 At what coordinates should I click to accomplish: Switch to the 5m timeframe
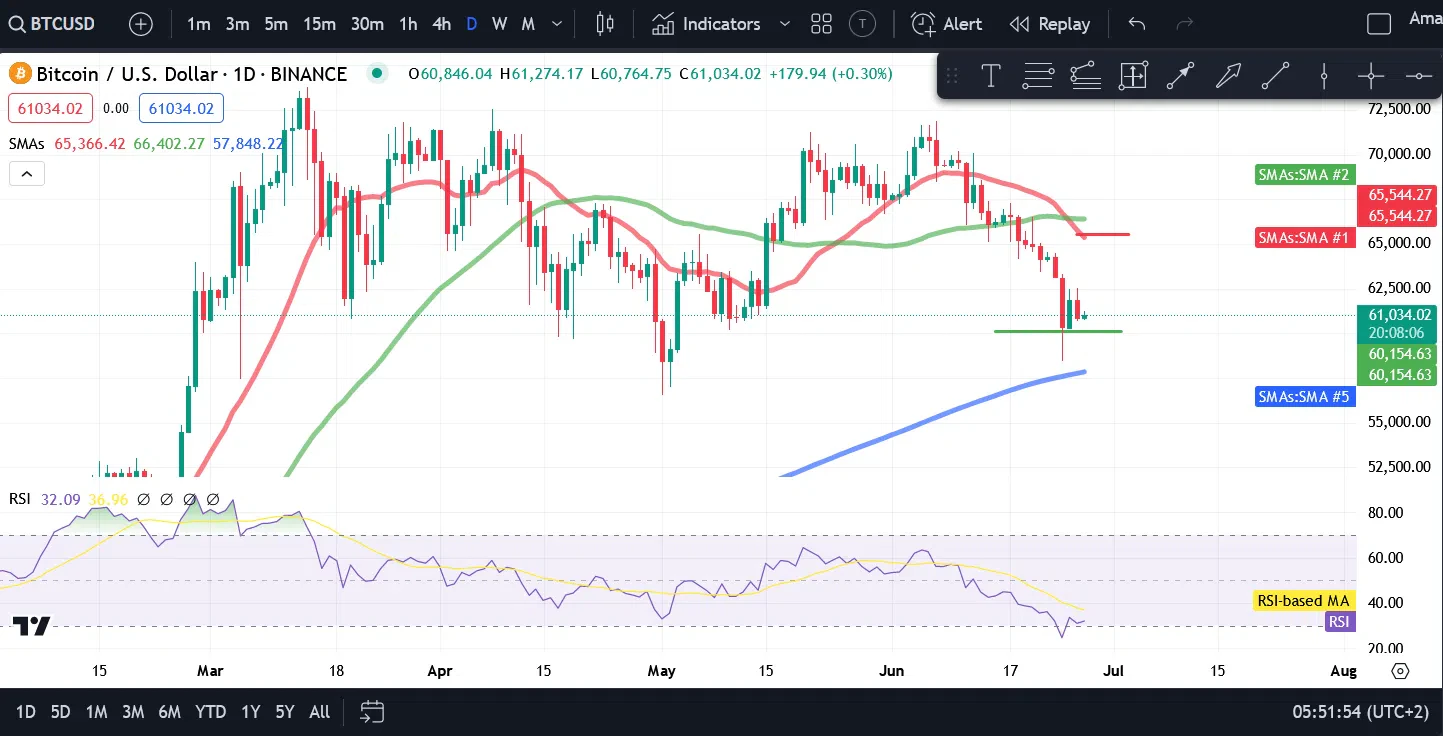pyautogui.click(x=276, y=24)
